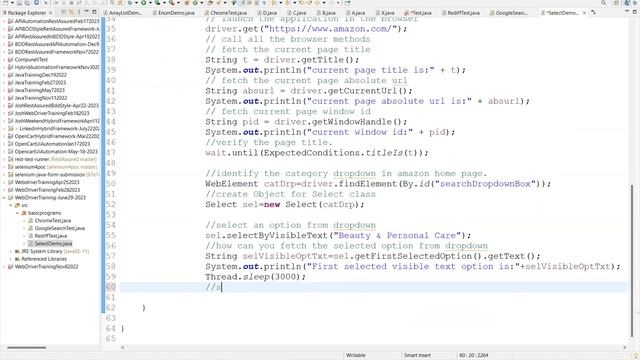
Task: Select project JavaTrainingDec192022
Action: (40, 75)
